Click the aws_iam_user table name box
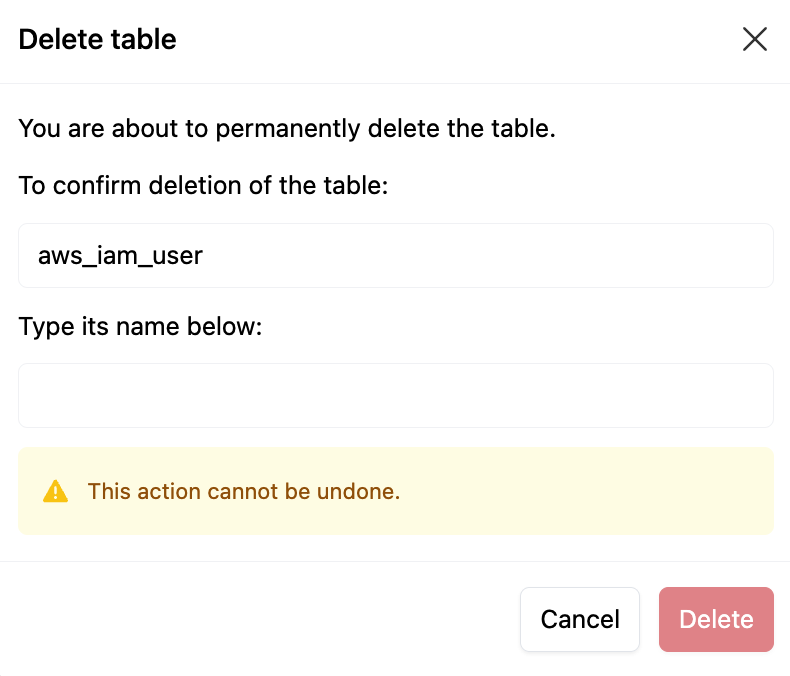This screenshot has height=676, width=790. [396, 256]
